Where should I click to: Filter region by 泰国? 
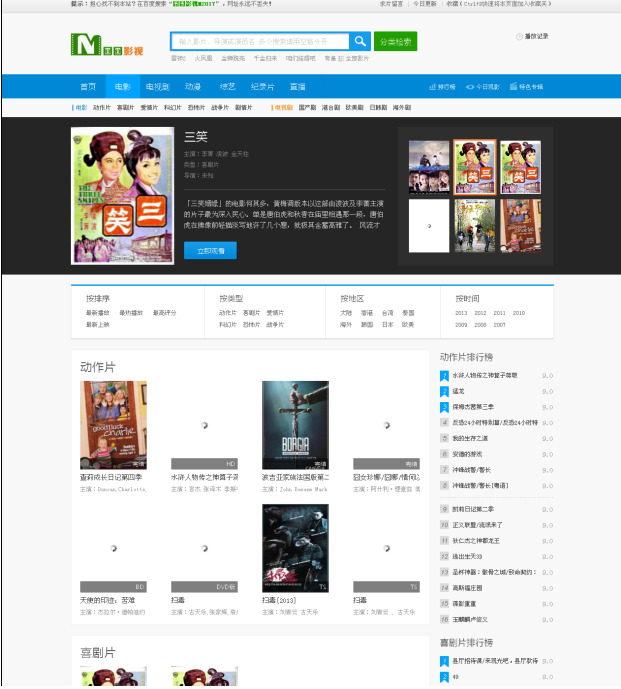click(x=408, y=313)
